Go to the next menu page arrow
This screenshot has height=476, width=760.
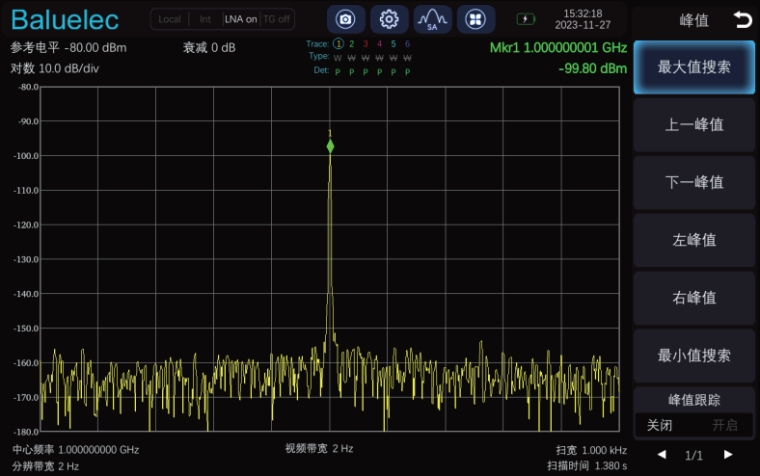(727, 455)
